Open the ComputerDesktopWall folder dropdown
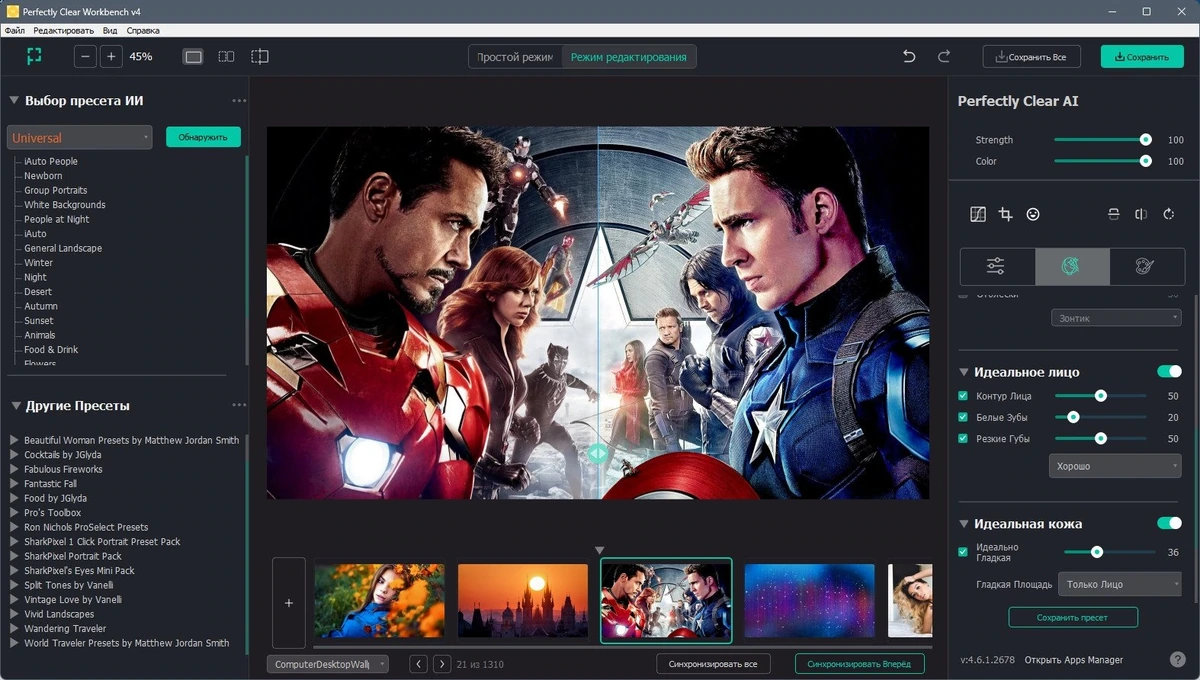1200x680 pixels. point(328,664)
